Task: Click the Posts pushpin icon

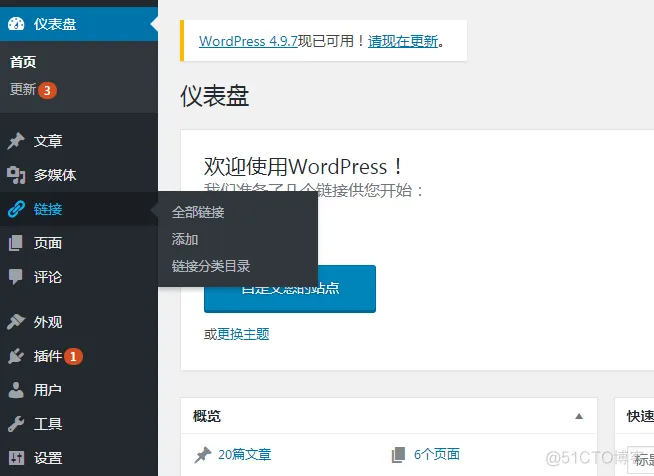Action: pos(16,141)
